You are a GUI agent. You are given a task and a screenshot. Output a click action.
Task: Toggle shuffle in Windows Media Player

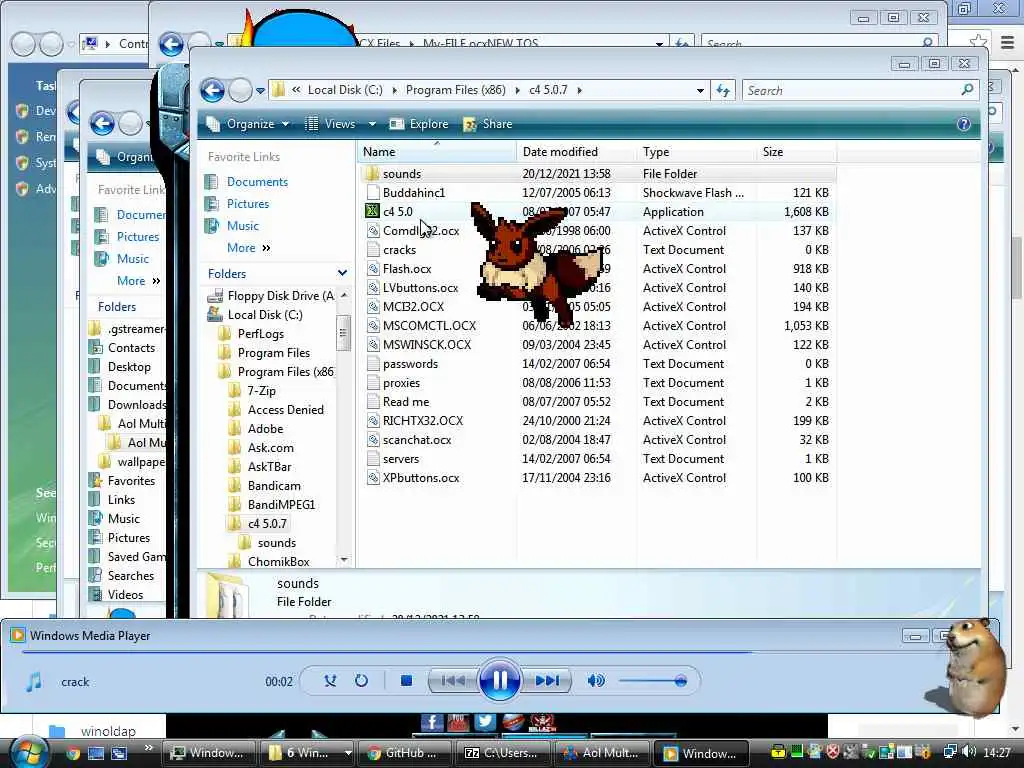point(330,681)
